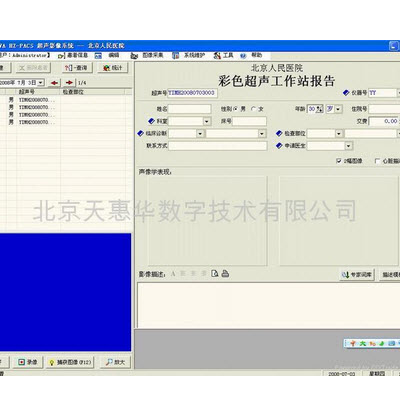Click the red left arrow previous-page button

coord(54,83)
